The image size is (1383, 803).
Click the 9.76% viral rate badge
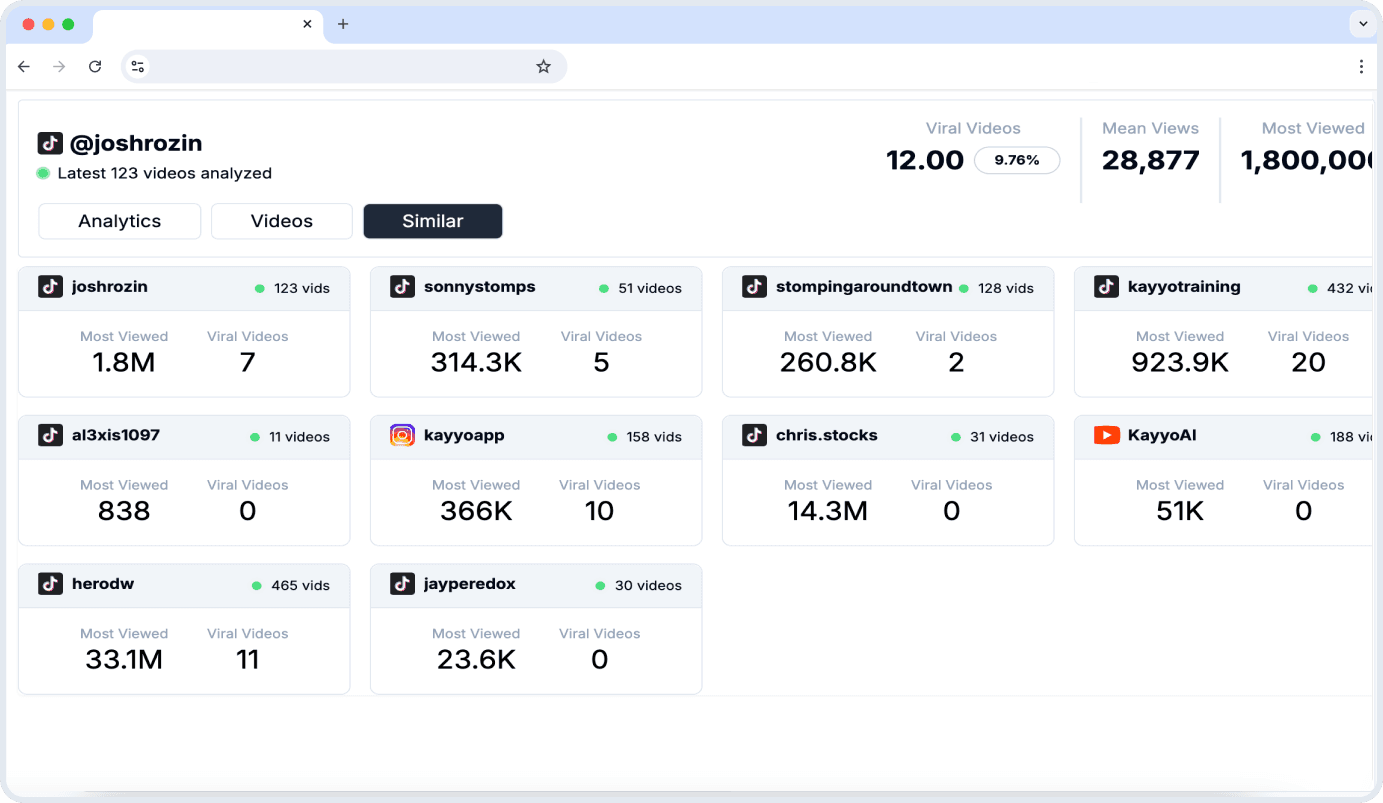coord(1016,160)
